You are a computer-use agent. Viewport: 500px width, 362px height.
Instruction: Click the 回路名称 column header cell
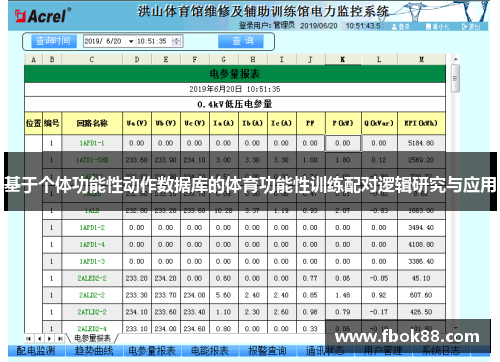point(92,123)
